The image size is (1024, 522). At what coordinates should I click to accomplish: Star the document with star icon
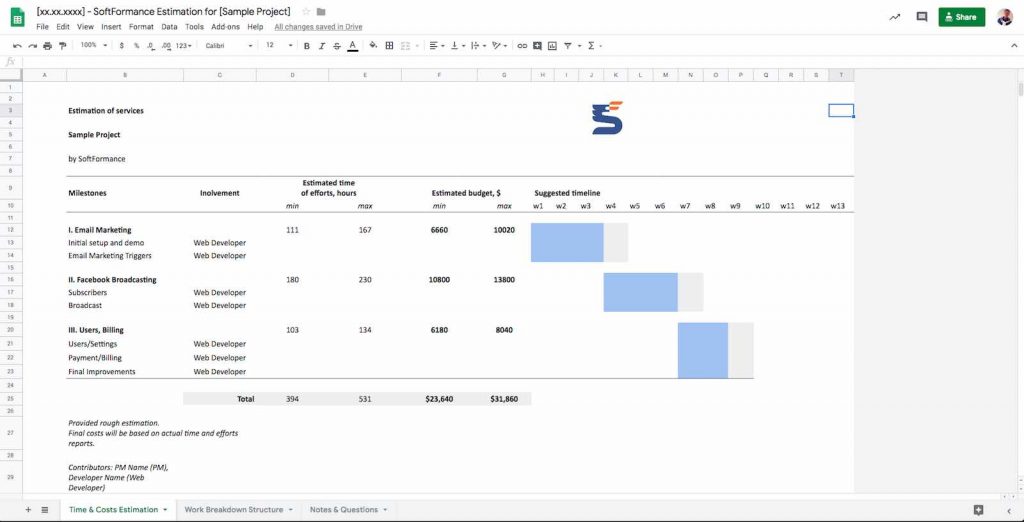[x=306, y=12]
